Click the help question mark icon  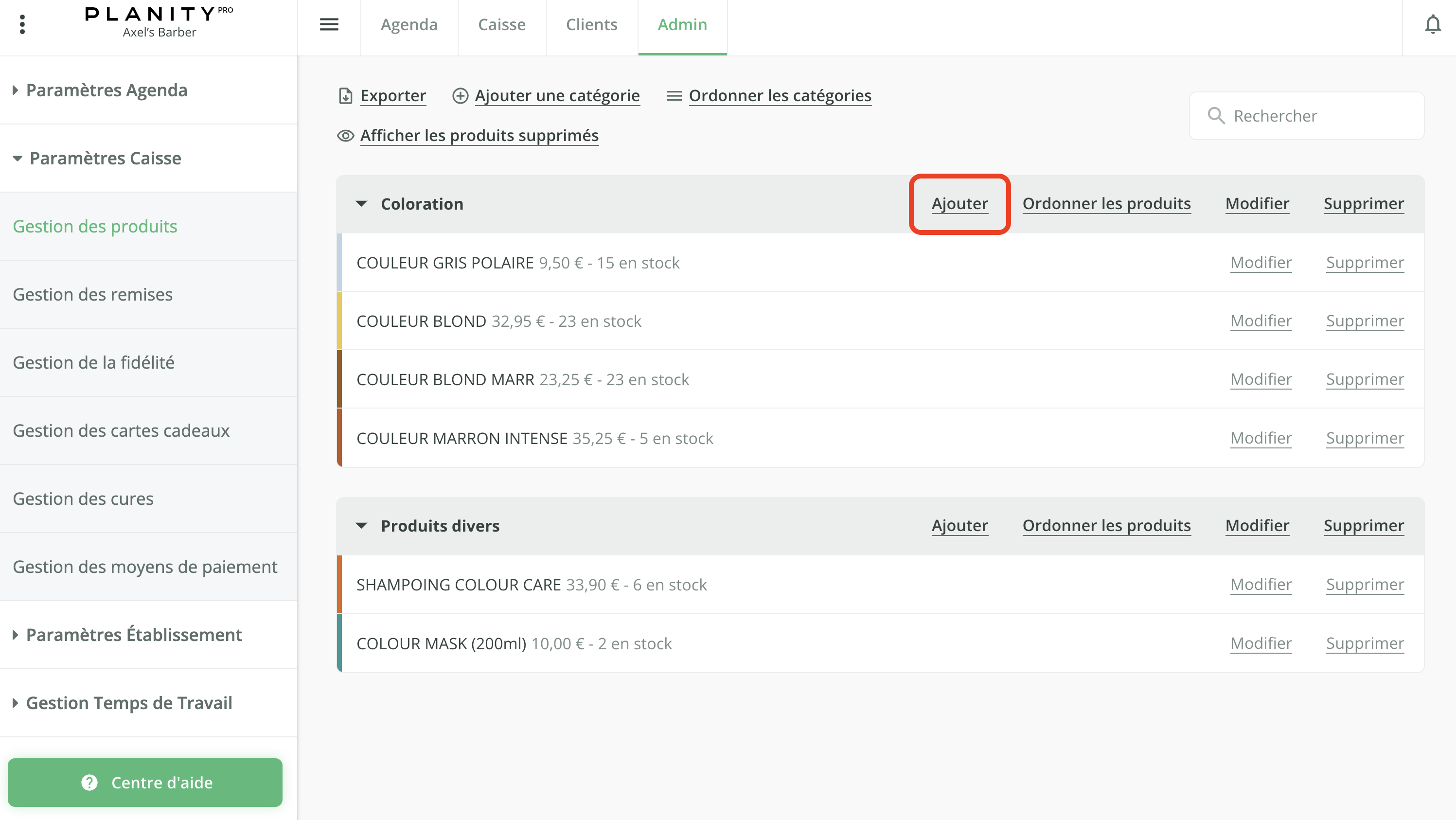click(89, 782)
